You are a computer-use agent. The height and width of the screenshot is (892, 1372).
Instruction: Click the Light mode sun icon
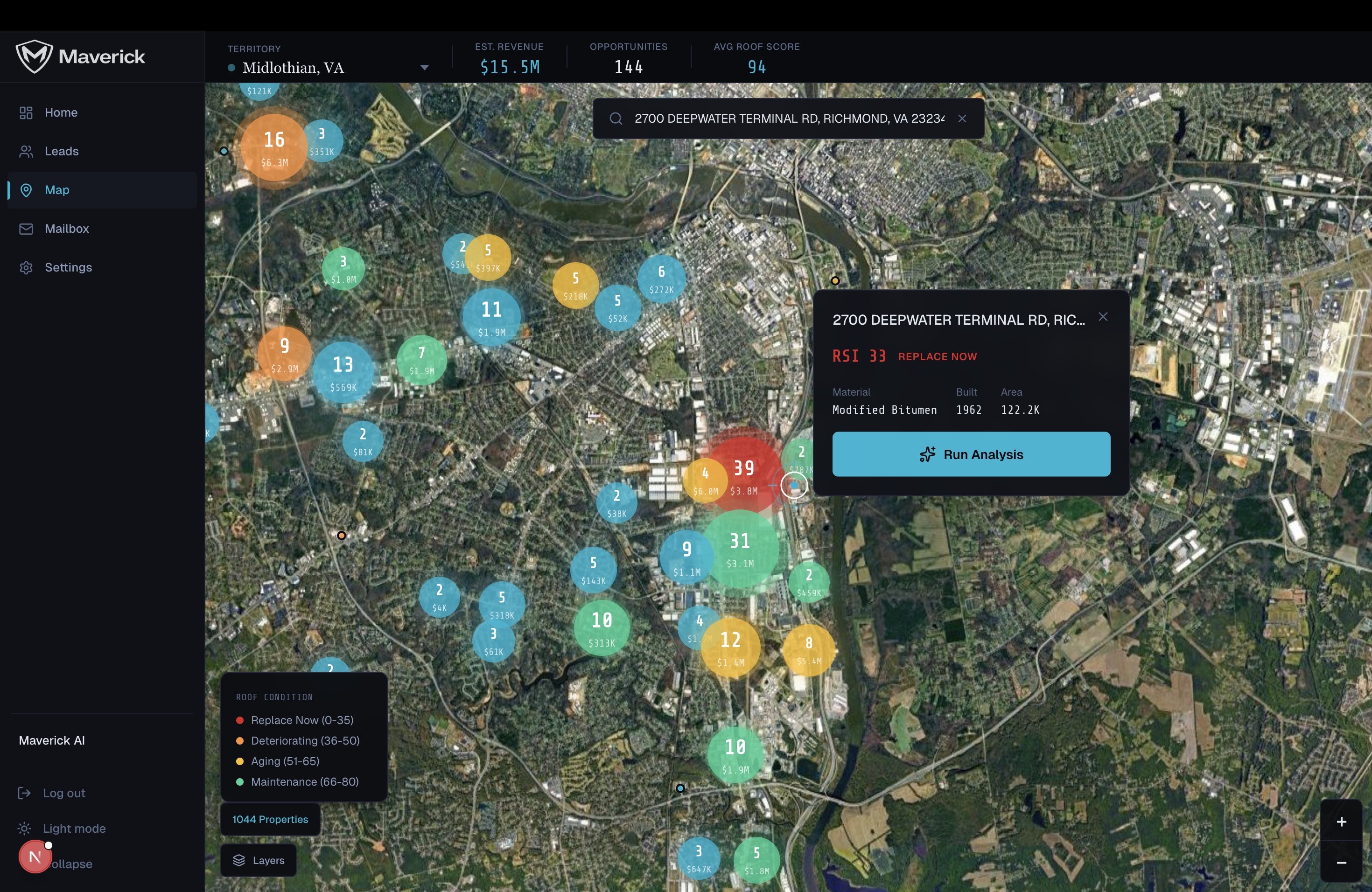24,828
